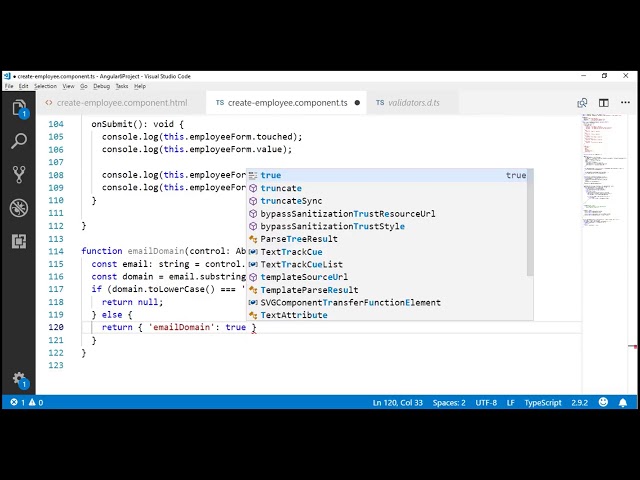Click the notifications bell icon
The height and width of the screenshot is (480, 640).
pos(623,403)
